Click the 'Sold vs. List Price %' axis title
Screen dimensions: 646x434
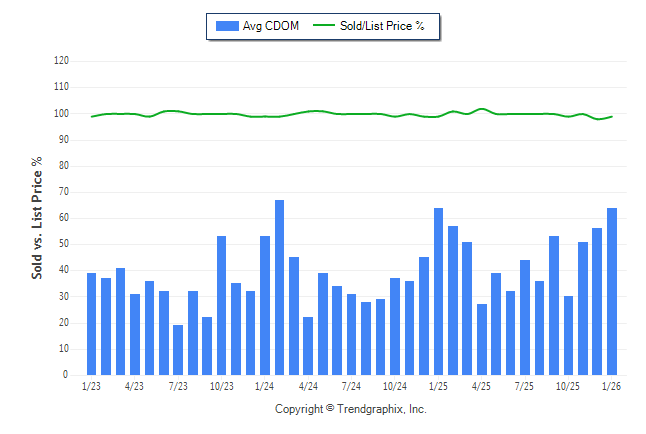click(37, 217)
